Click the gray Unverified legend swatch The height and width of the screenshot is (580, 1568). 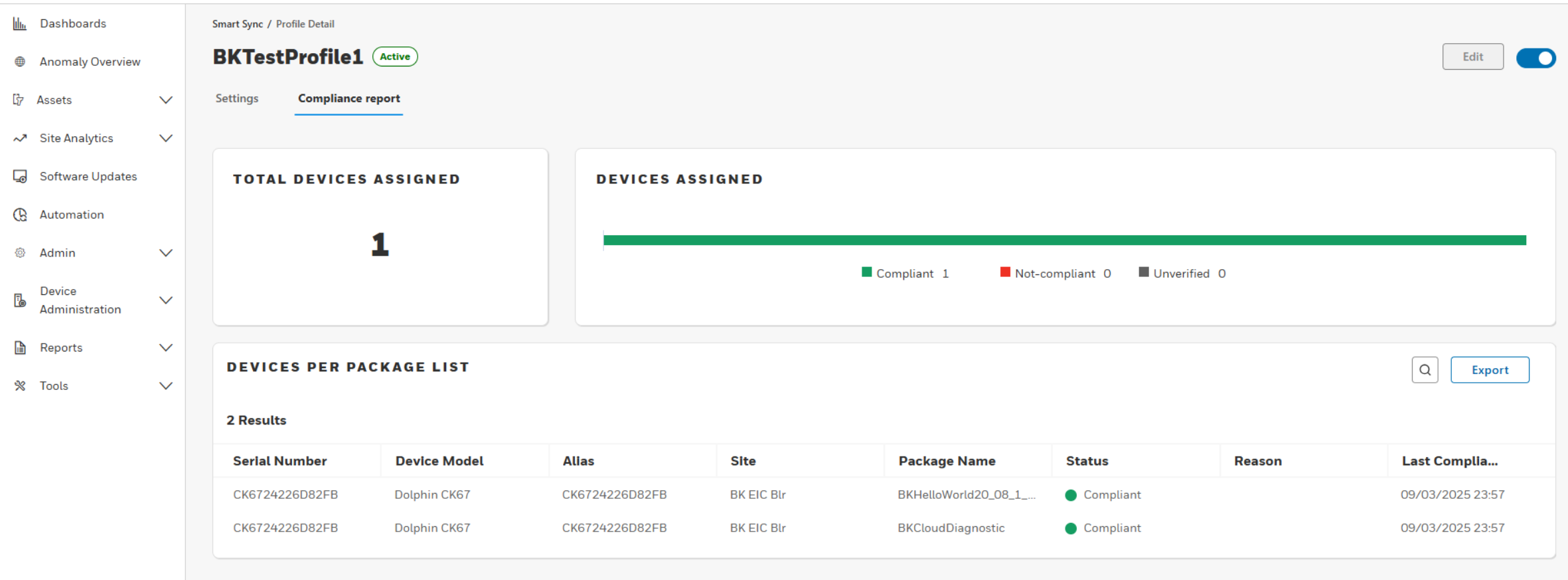(x=1143, y=272)
